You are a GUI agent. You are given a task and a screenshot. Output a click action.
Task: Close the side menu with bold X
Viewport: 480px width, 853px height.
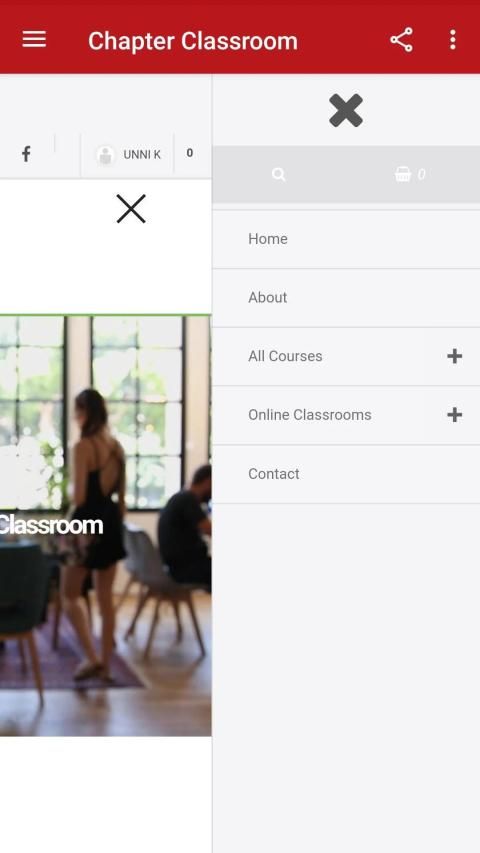click(346, 110)
